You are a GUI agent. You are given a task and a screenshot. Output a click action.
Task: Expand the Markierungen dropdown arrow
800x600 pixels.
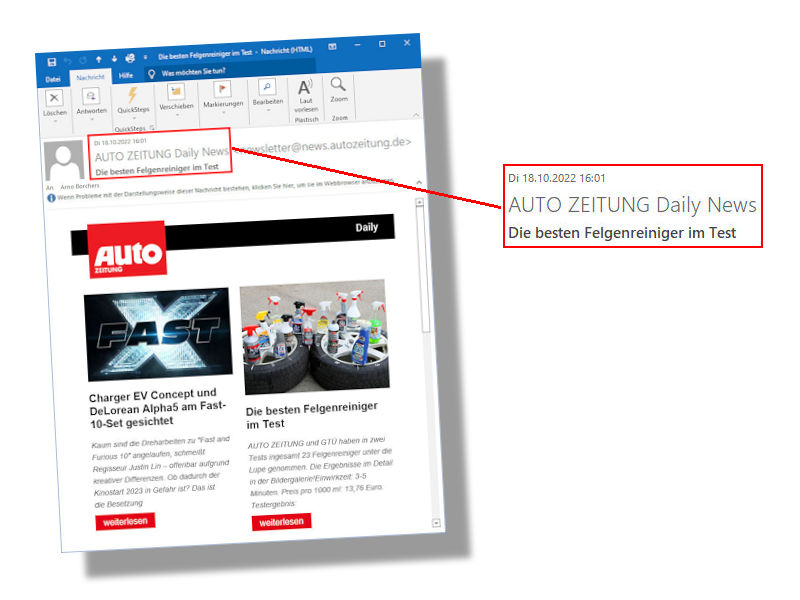pyautogui.click(x=223, y=112)
